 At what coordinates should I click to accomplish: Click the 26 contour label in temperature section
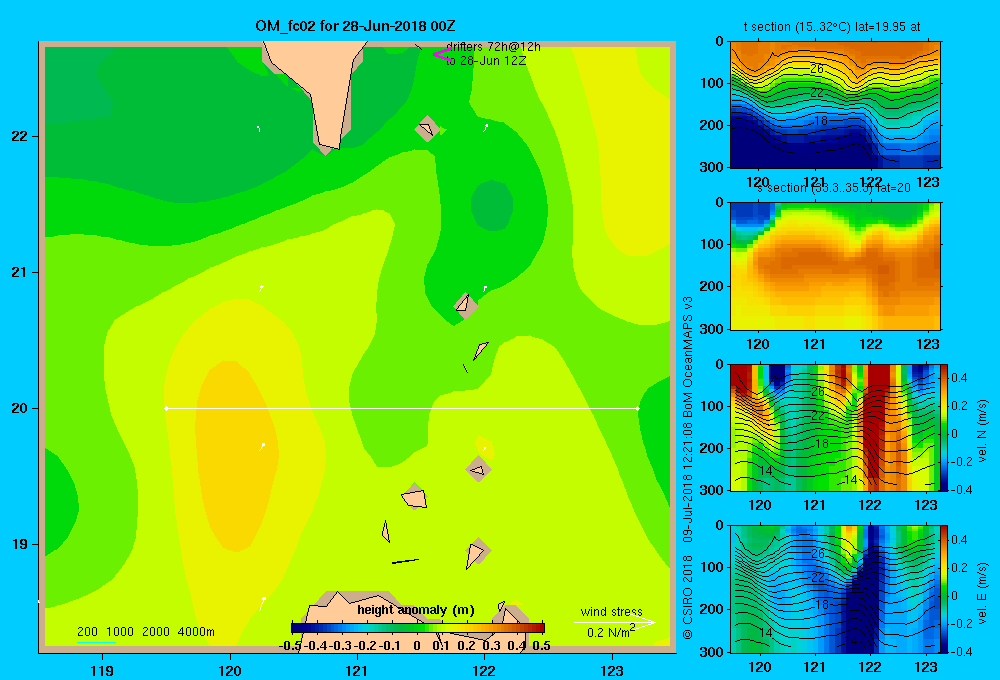pyautogui.click(x=816, y=69)
